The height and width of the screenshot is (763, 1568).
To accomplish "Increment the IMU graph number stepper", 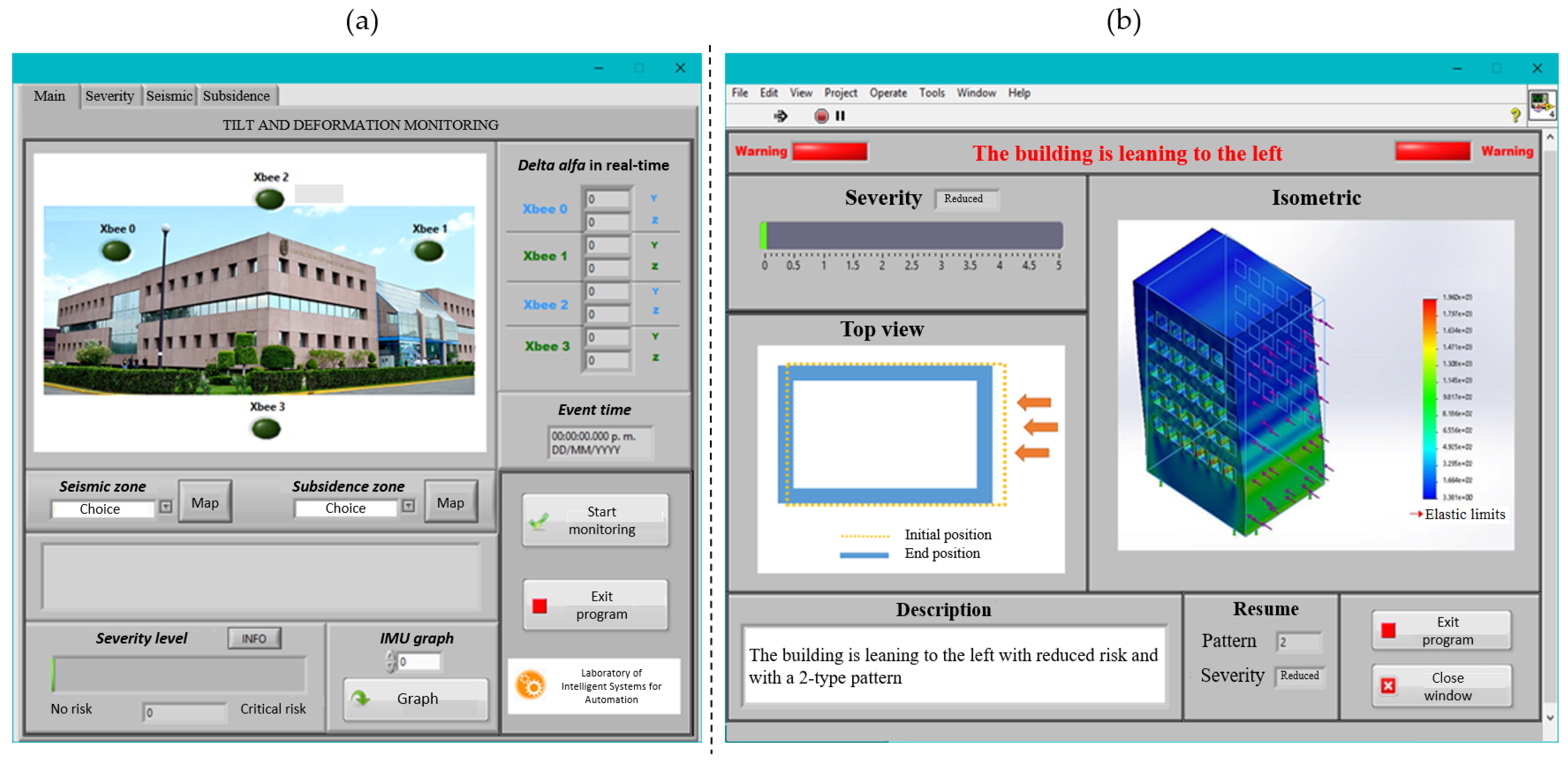I will pos(390,657).
